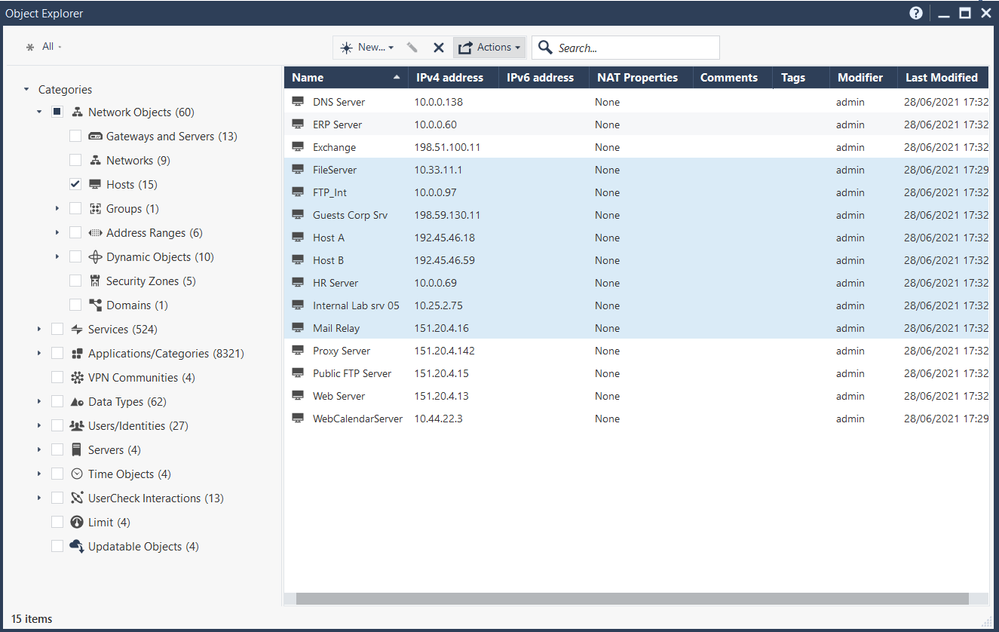This screenshot has height=632, width=999.
Task: Enable the Networks checkbox
Action: [76, 160]
